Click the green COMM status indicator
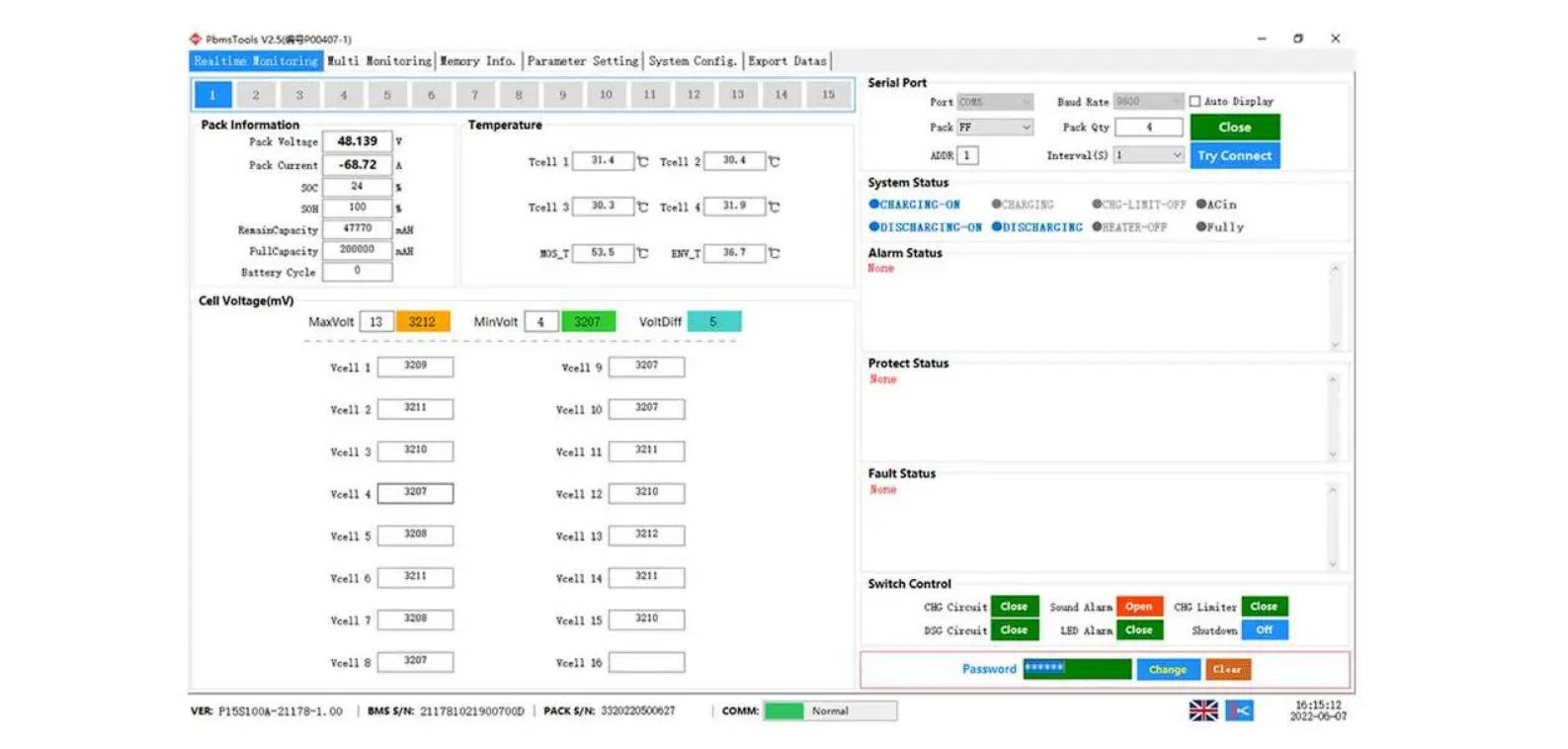The height and width of the screenshot is (749, 1568). [784, 710]
